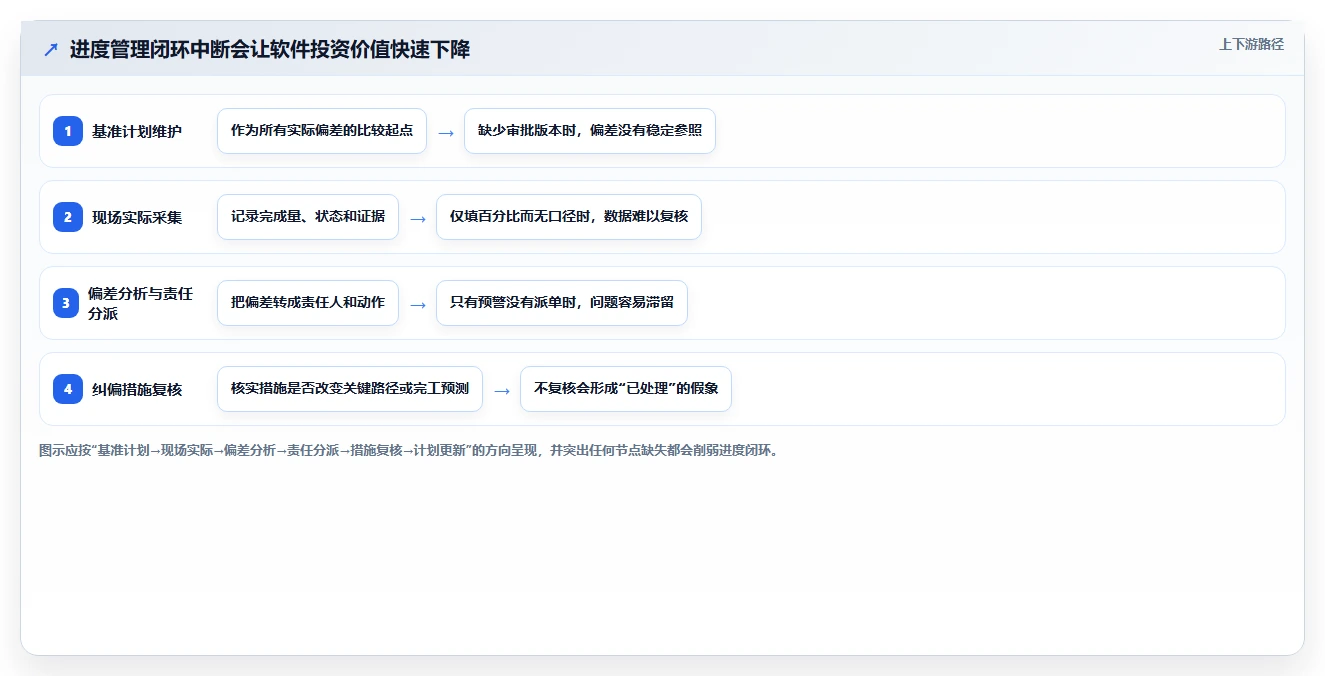Click the arrow in the 纠偏措施复核 row

(x=502, y=390)
